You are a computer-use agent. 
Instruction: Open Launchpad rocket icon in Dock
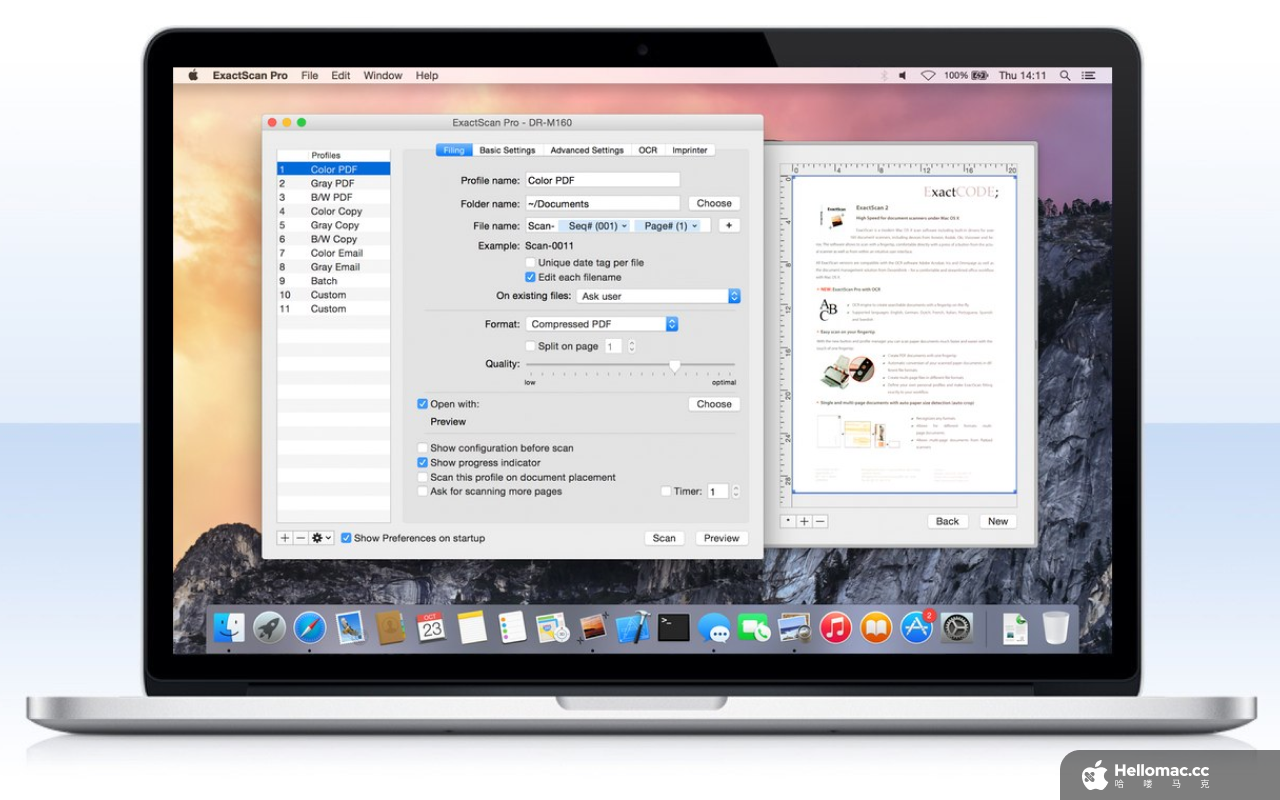click(269, 628)
